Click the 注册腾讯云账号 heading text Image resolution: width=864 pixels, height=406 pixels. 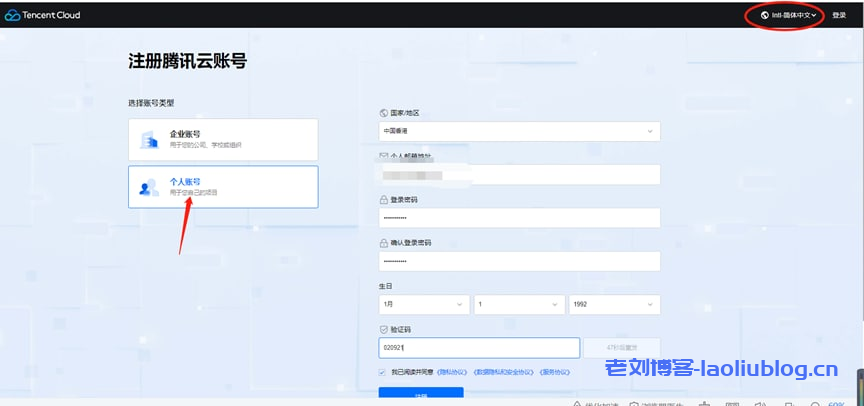pos(188,61)
